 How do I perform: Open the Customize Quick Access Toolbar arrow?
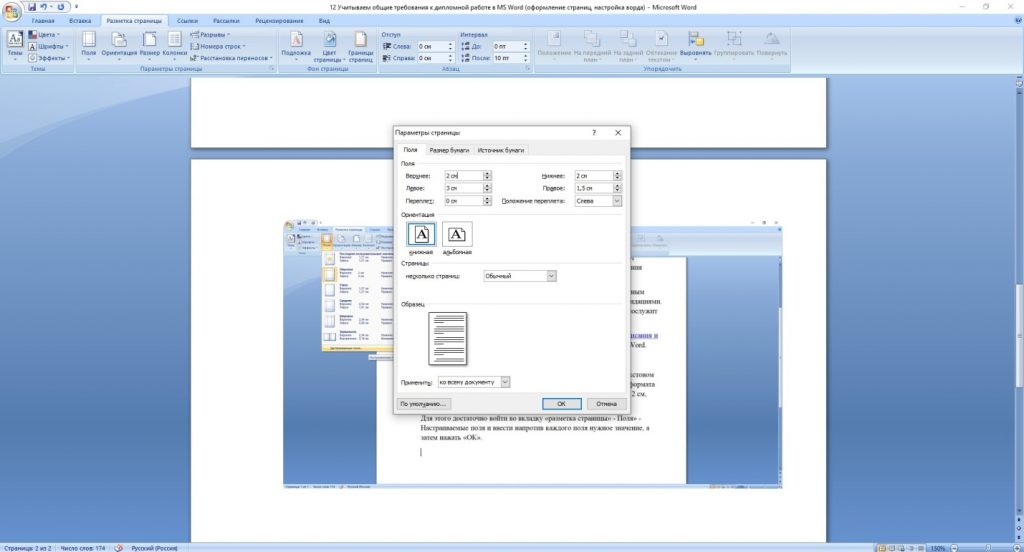pyautogui.click(x=76, y=7)
